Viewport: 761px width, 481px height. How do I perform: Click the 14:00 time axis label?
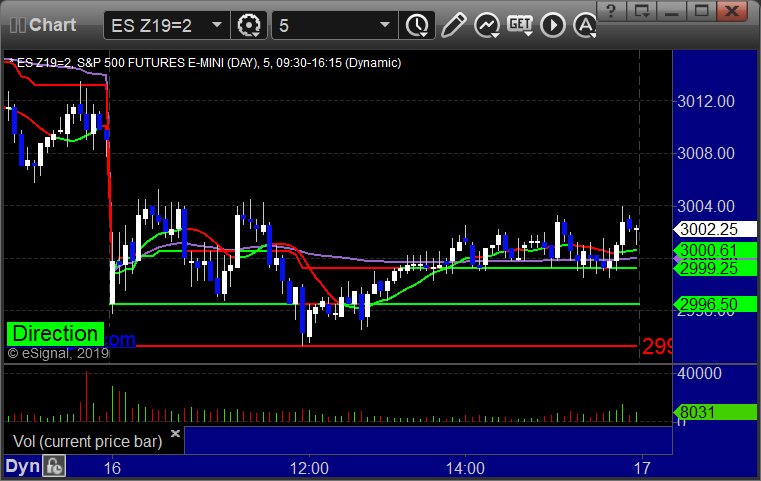click(x=465, y=468)
